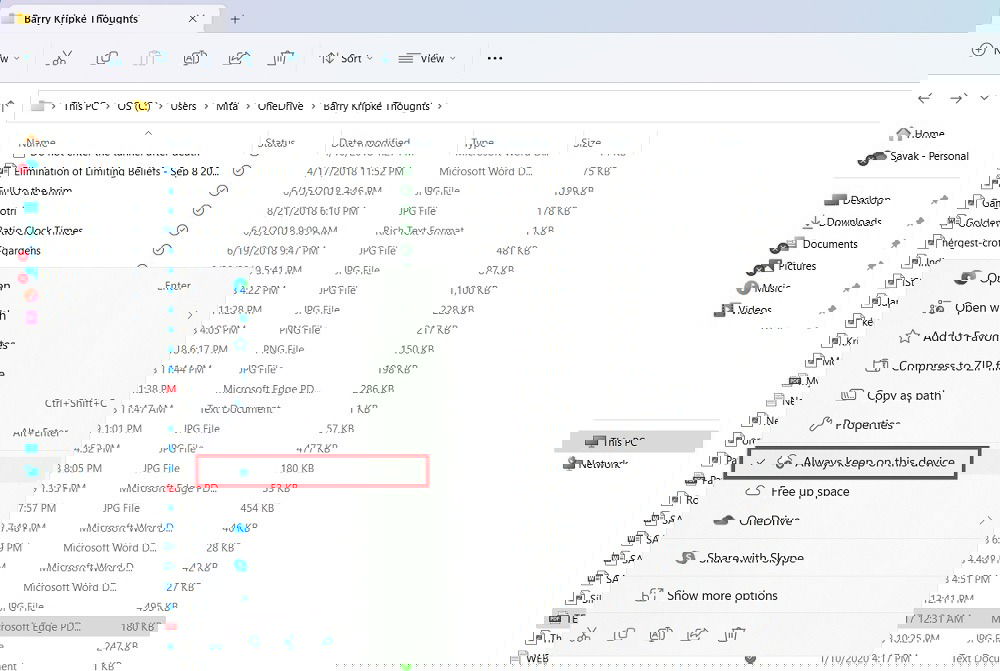Click the Copy icon in context menu's bottom row
Screen dimensions: 1000x671
(623, 635)
